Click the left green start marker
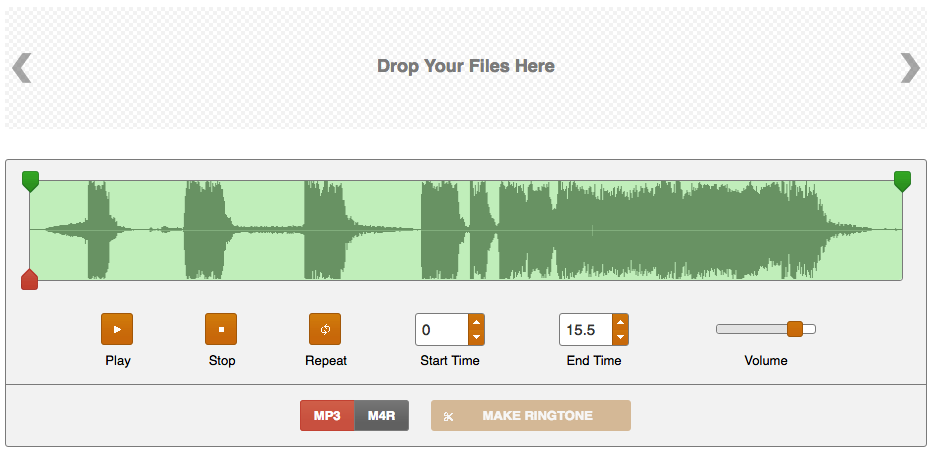 pyautogui.click(x=30, y=181)
